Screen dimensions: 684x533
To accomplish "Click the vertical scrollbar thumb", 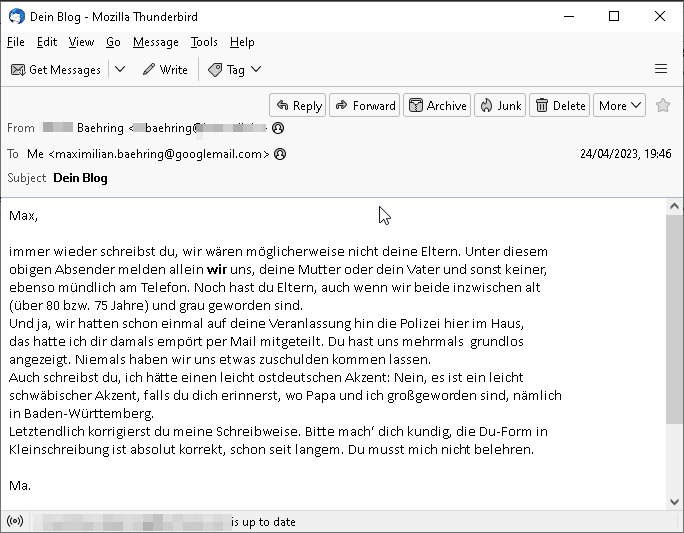I will tap(674, 319).
